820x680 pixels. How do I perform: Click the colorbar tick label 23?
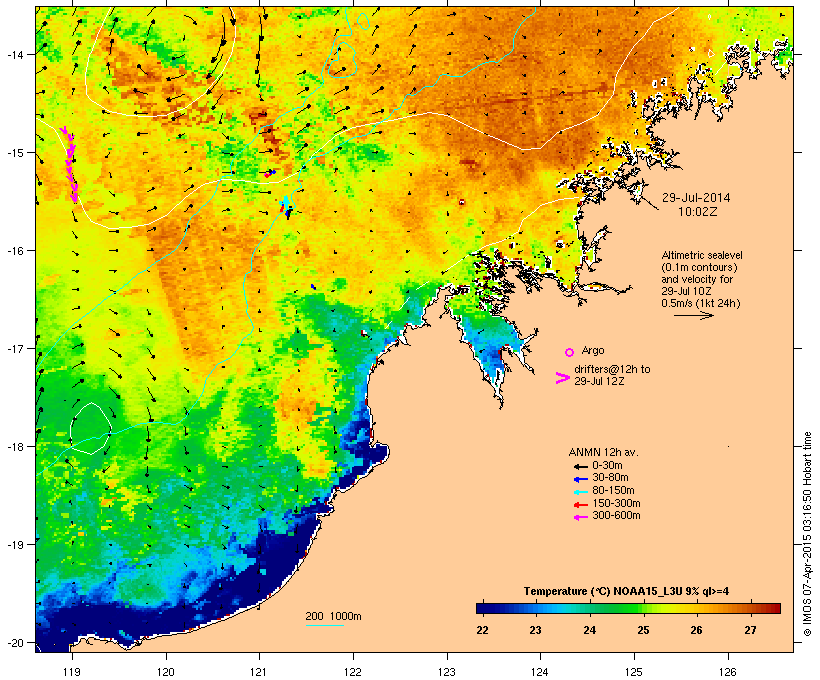pyautogui.click(x=535, y=630)
